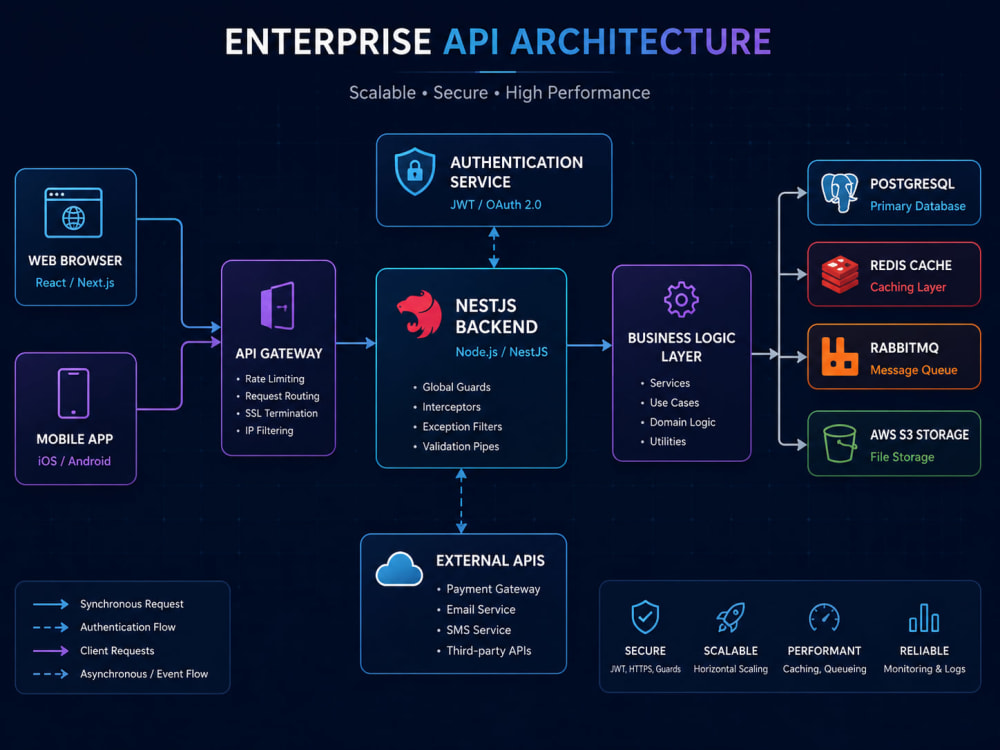1000x750 pixels.
Task: Click the Use Cases bullet
Action: tap(670, 403)
